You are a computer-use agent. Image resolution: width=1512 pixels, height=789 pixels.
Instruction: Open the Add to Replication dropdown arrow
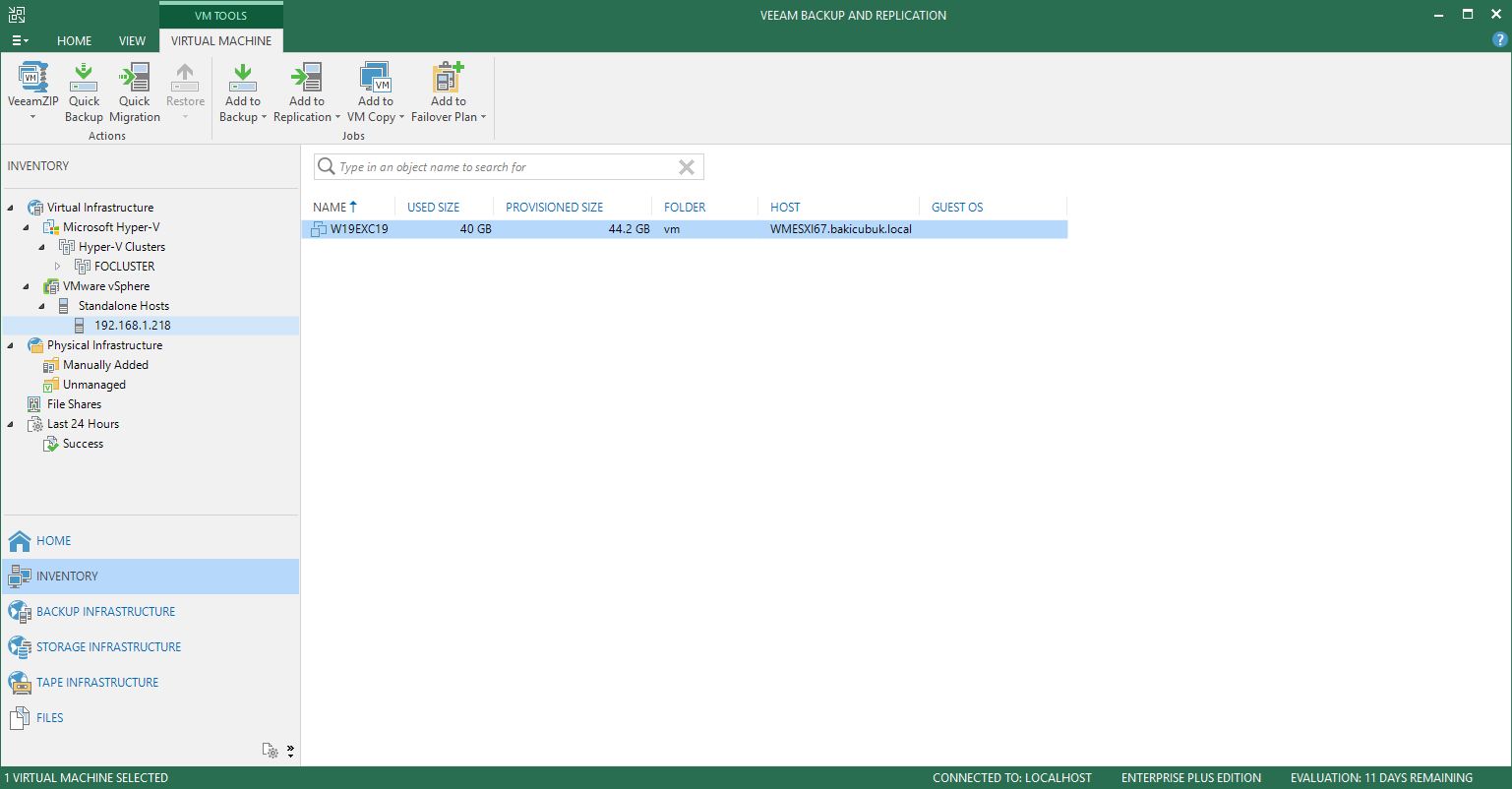337,118
